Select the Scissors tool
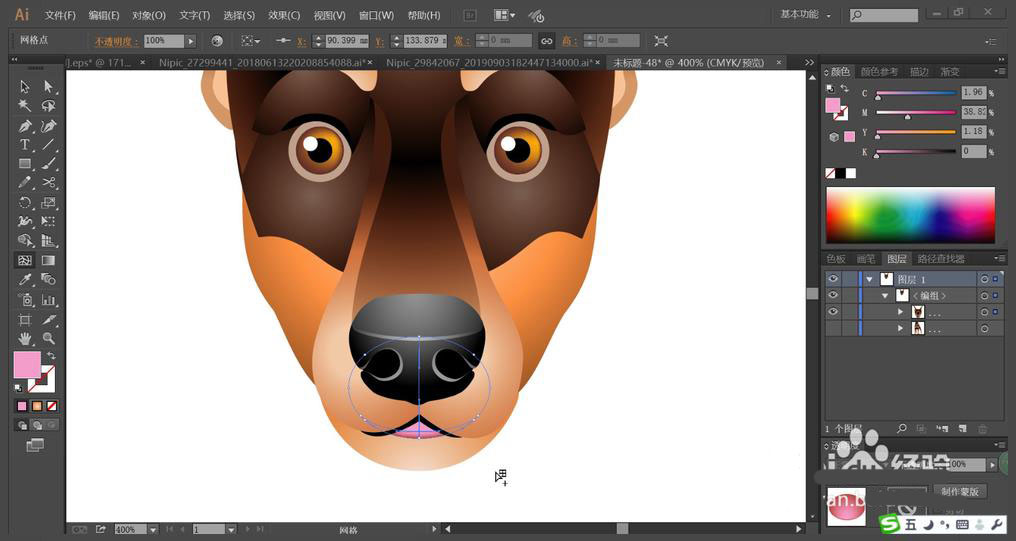 pyautogui.click(x=48, y=183)
